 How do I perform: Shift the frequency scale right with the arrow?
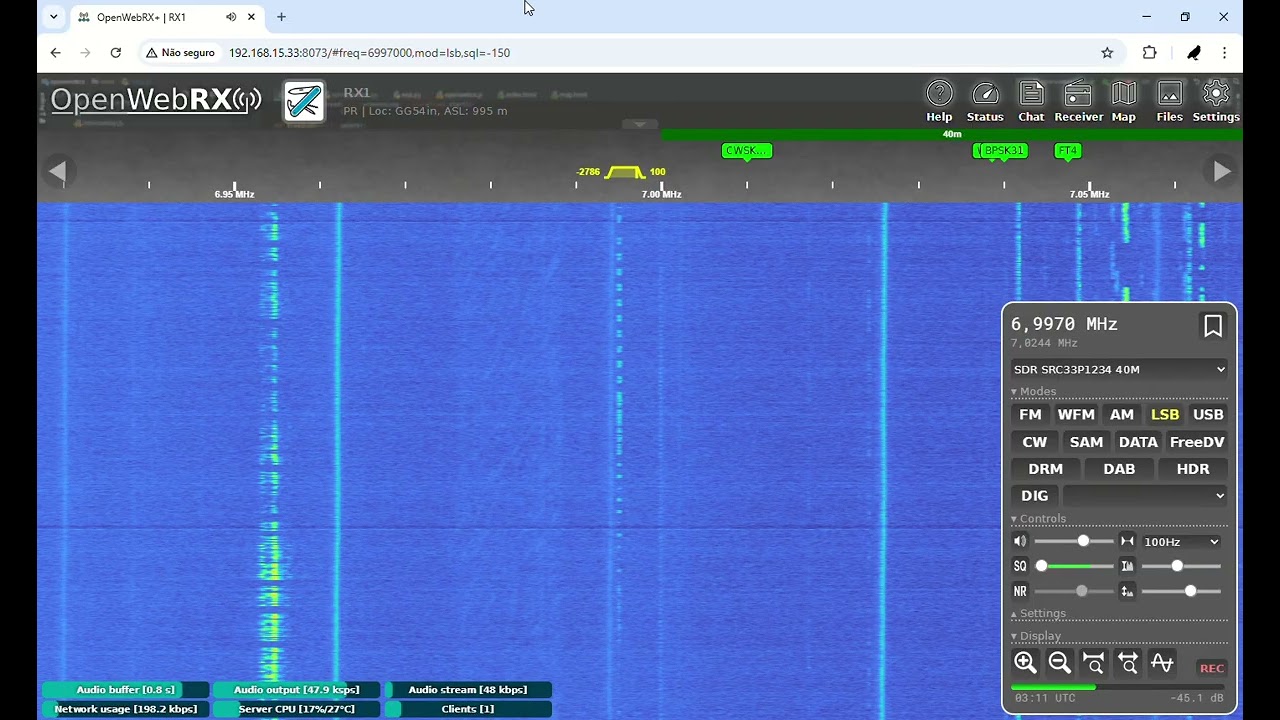pos(1222,171)
